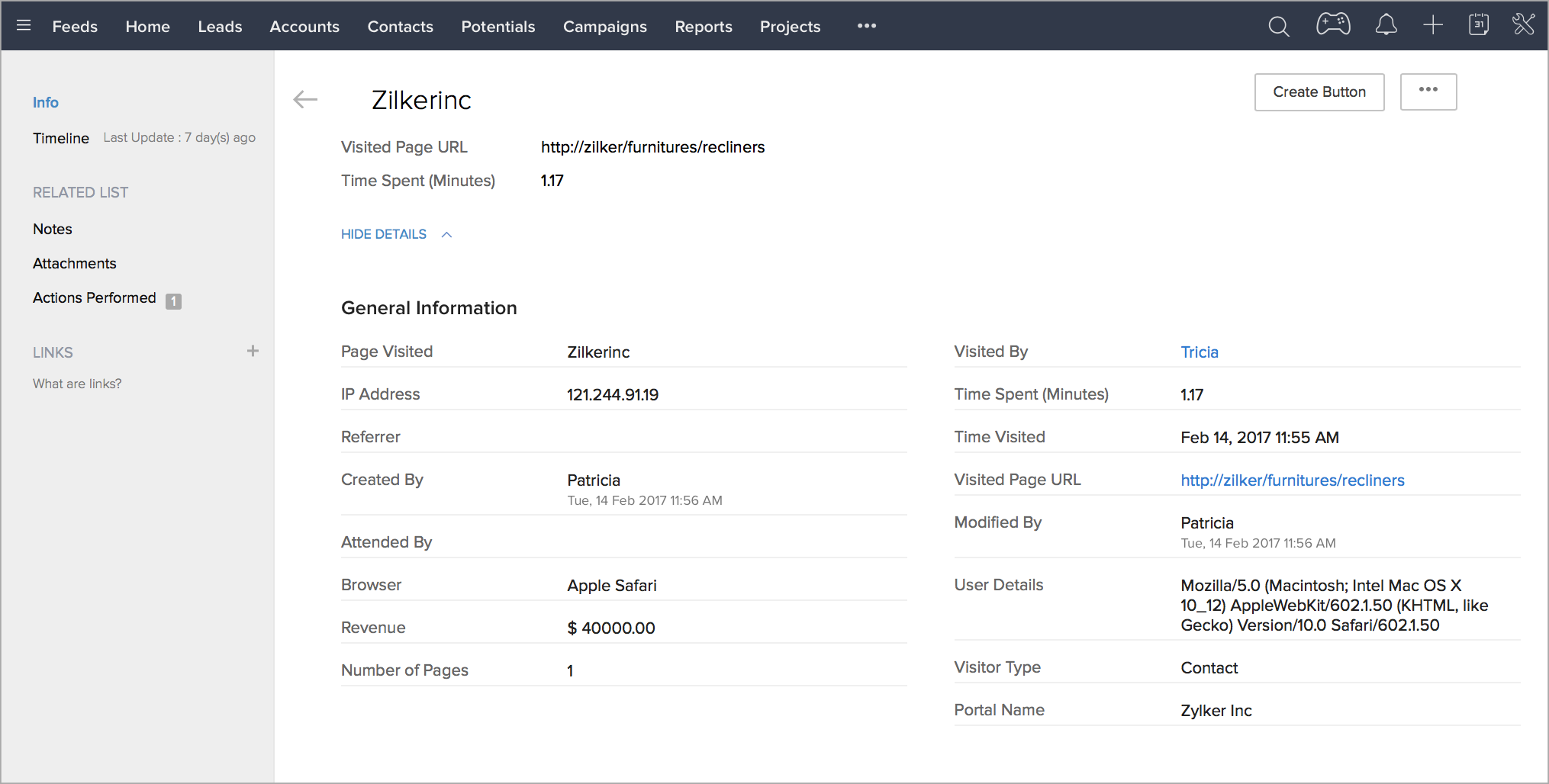This screenshot has width=1549, height=784.
Task: Open the hamburger navigation menu
Action: pyautogui.click(x=24, y=26)
